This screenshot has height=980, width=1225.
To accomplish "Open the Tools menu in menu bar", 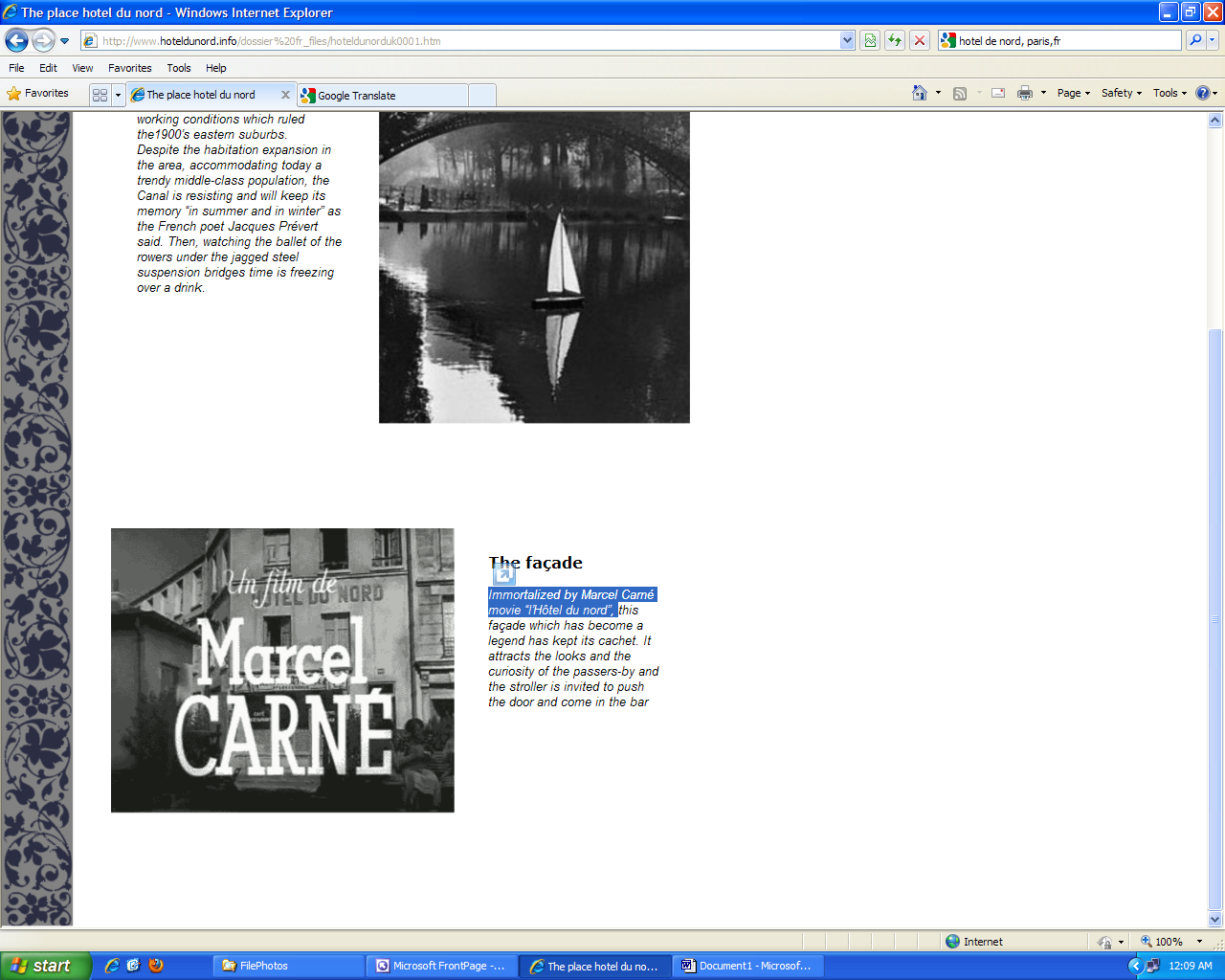I will pyautogui.click(x=178, y=68).
